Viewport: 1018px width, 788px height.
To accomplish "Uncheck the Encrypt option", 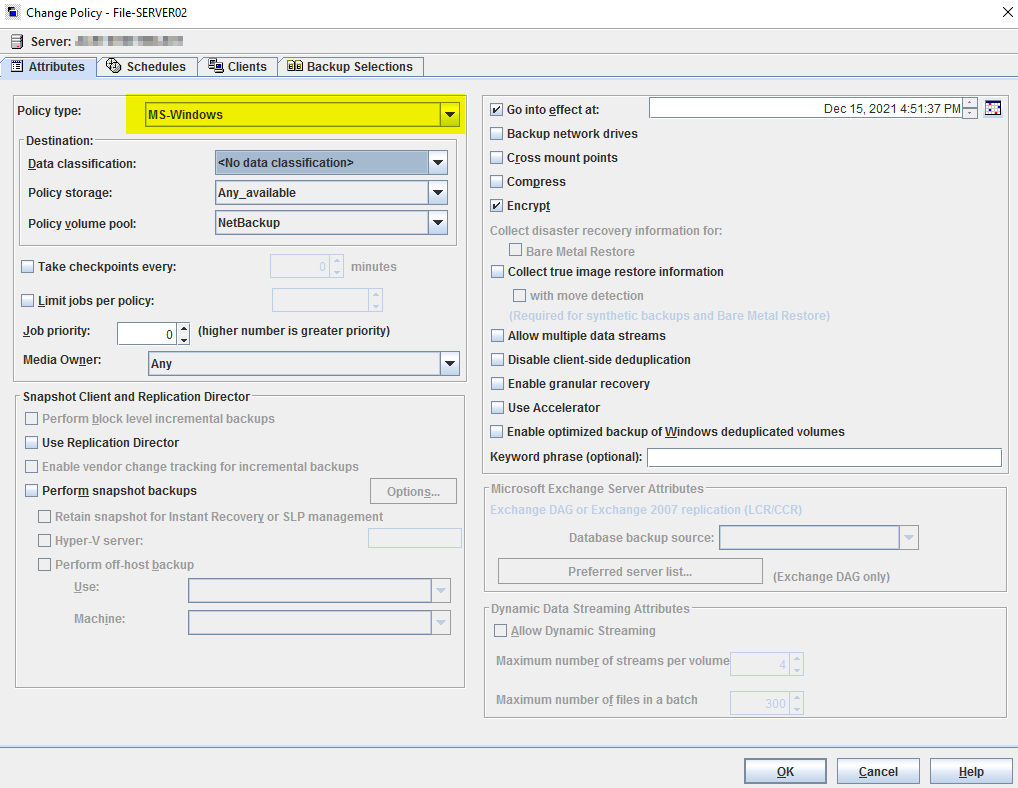I will [x=497, y=206].
